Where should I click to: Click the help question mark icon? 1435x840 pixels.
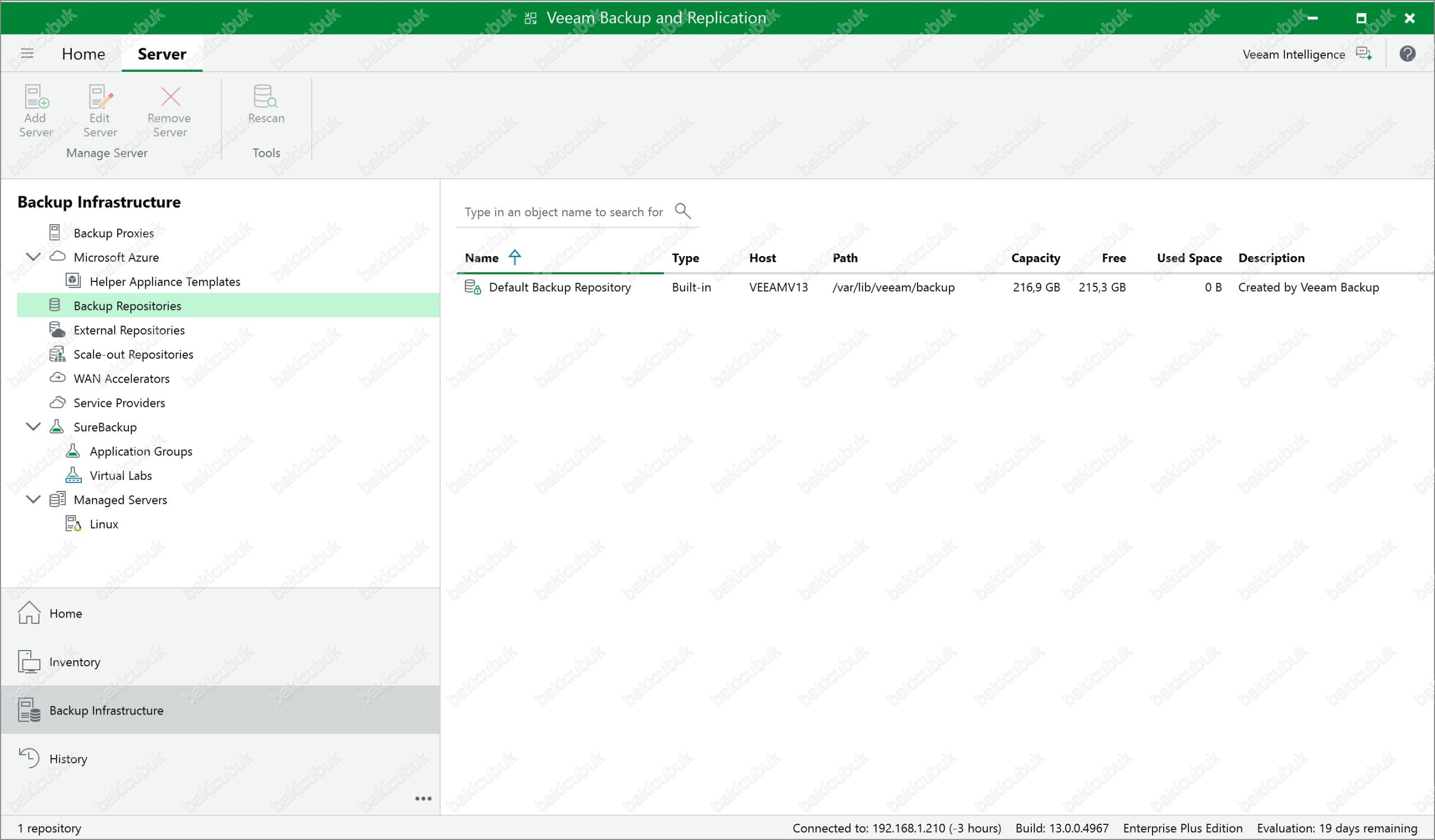pyautogui.click(x=1407, y=53)
